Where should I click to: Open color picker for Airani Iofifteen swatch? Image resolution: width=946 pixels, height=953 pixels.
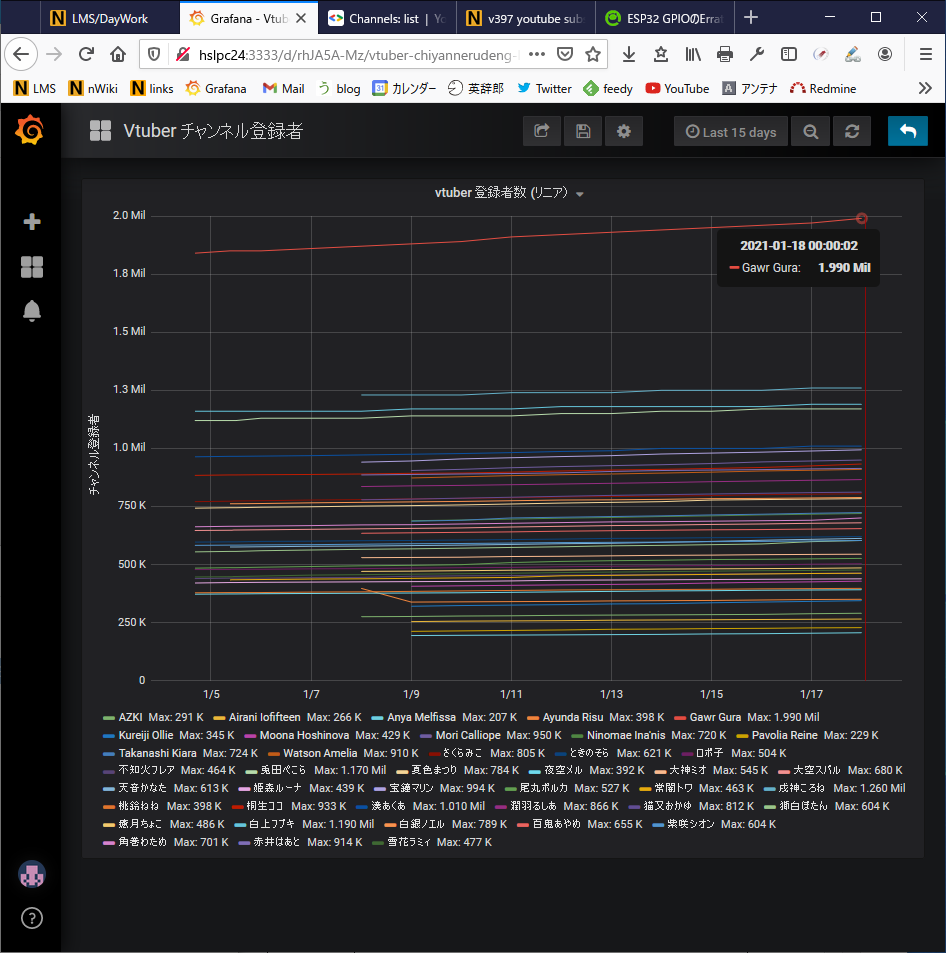[x=219, y=718]
